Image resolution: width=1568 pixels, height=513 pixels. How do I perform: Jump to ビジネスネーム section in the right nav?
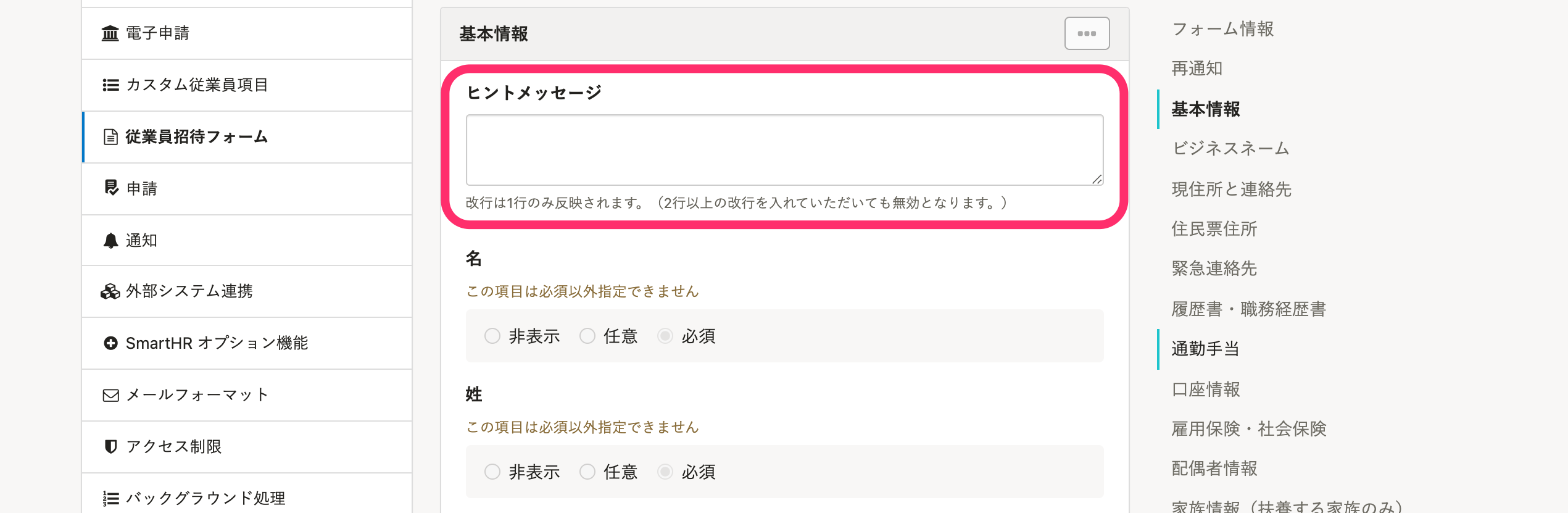(x=1230, y=149)
